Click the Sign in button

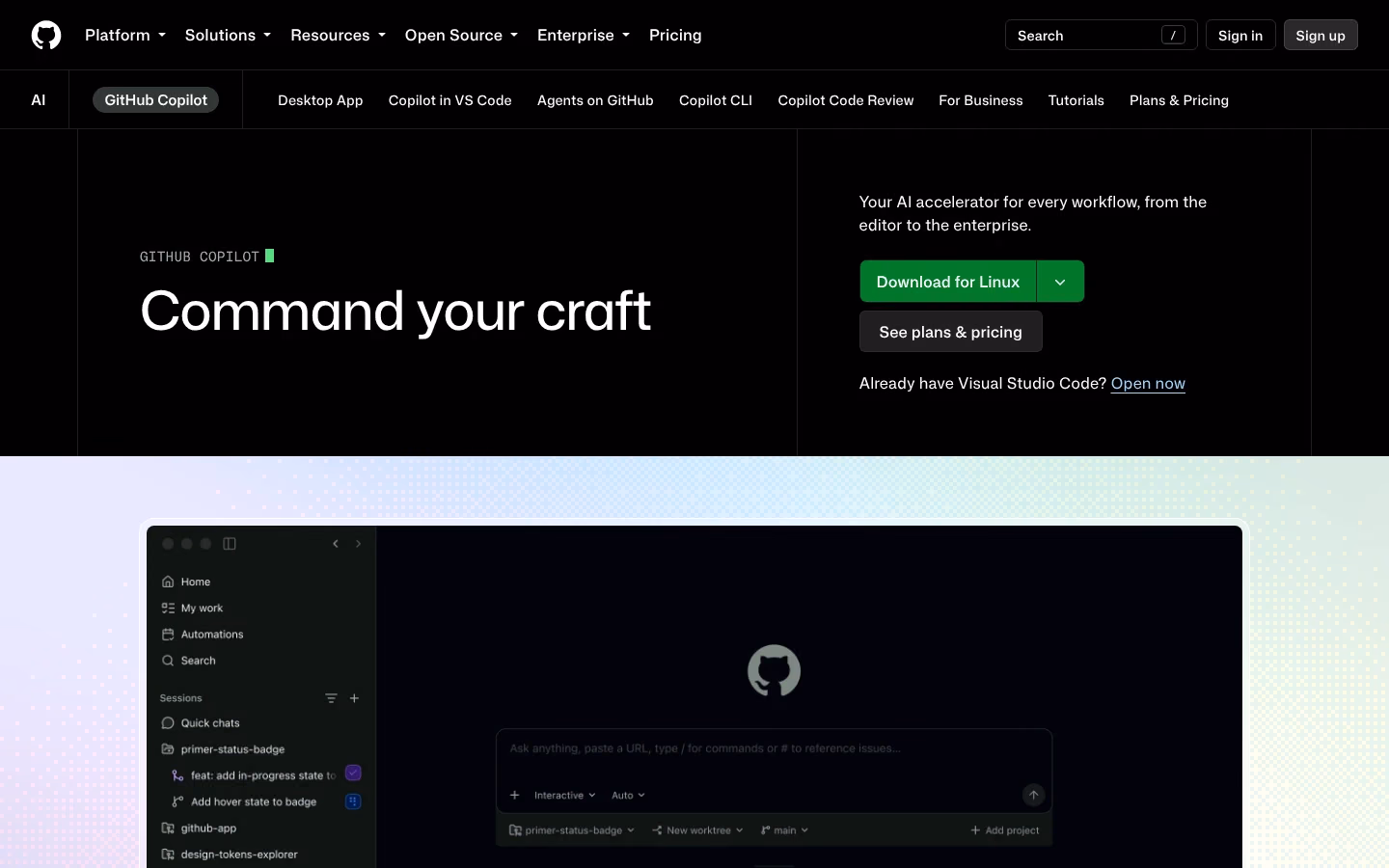pos(1240,35)
